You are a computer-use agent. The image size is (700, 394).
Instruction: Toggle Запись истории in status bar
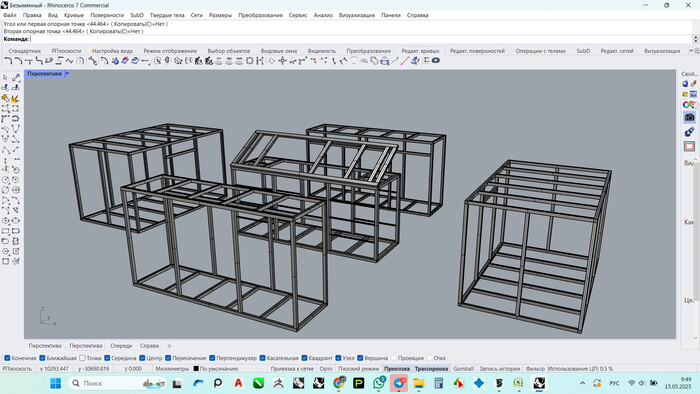pos(500,369)
